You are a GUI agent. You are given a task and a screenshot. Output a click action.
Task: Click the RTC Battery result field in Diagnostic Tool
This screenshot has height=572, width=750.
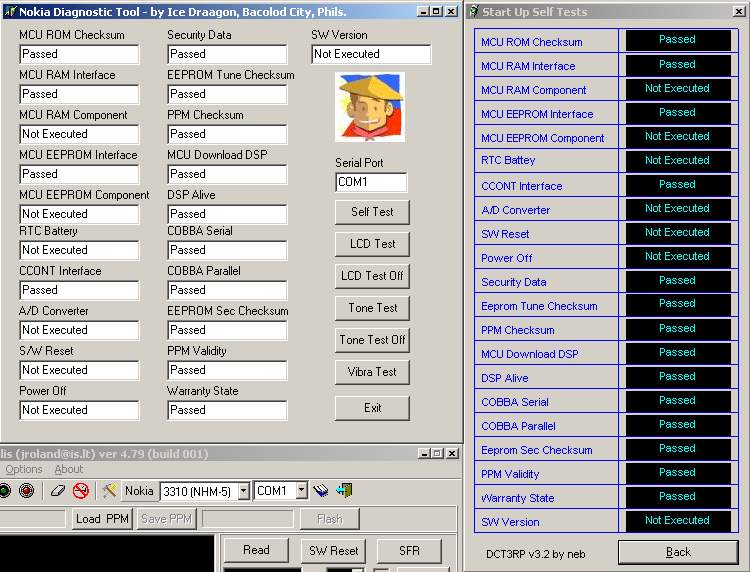click(79, 250)
